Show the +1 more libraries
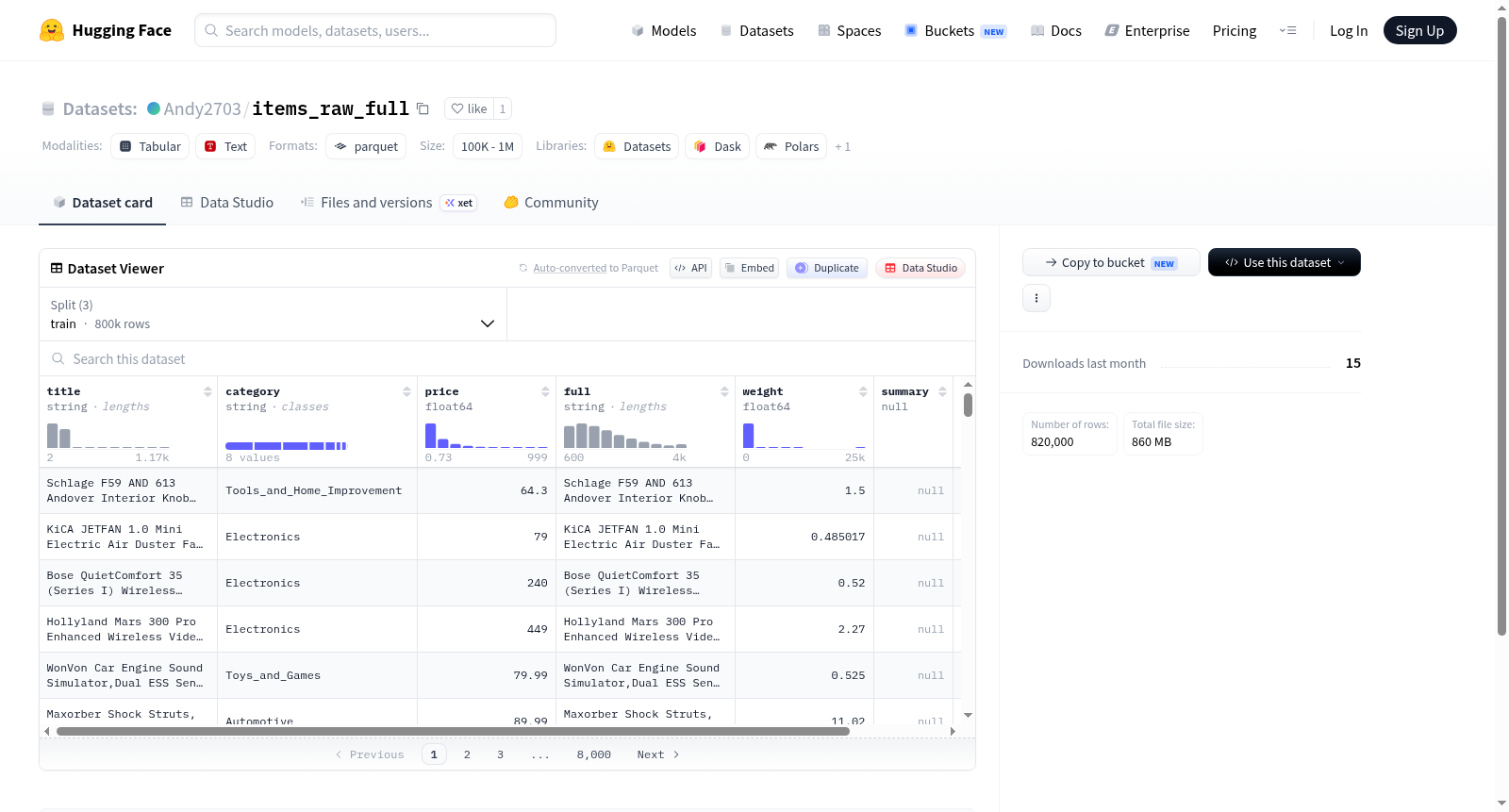The image size is (1509, 812). [842, 147]
